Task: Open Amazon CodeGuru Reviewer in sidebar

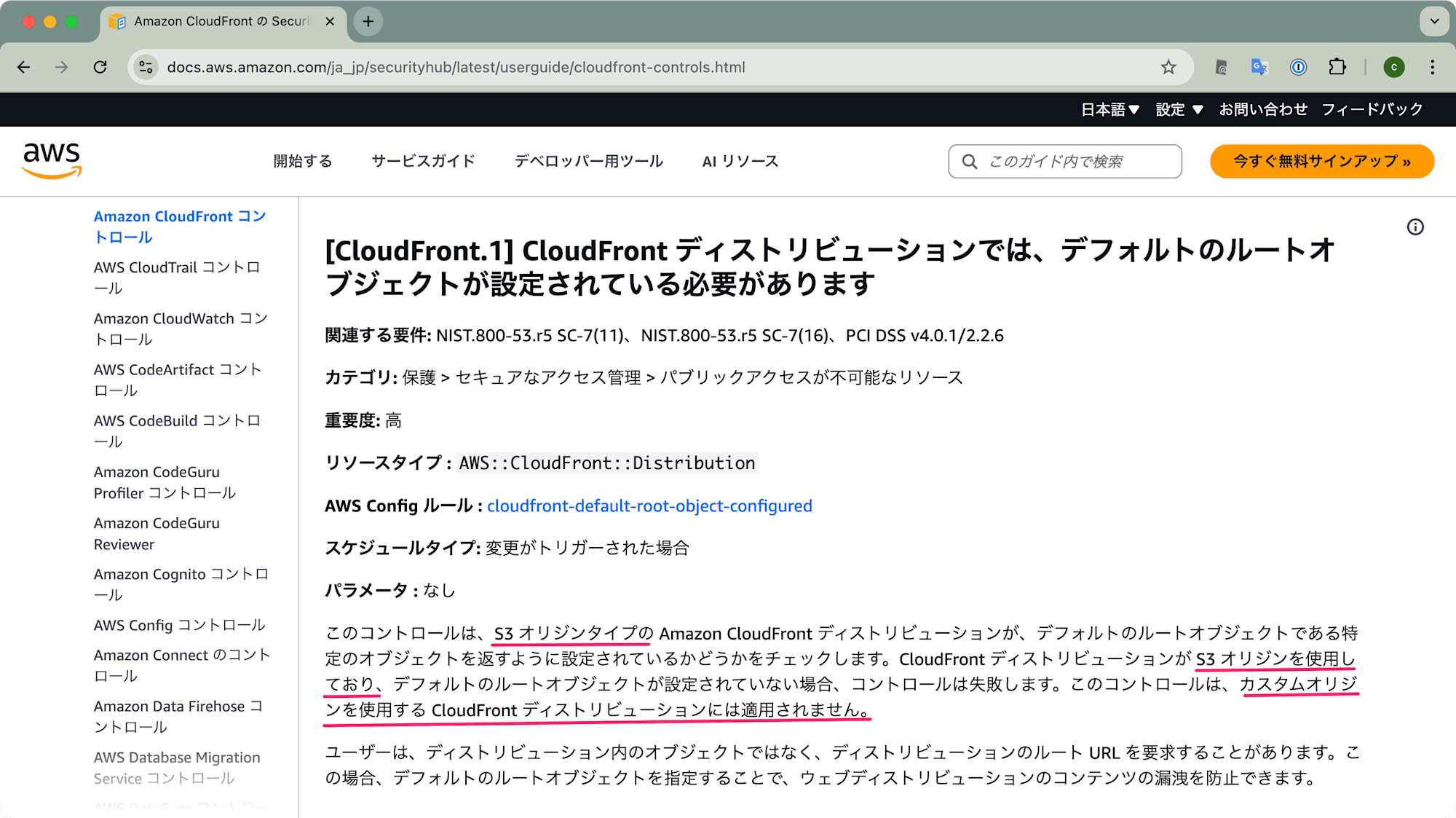Action: point(157,533)
